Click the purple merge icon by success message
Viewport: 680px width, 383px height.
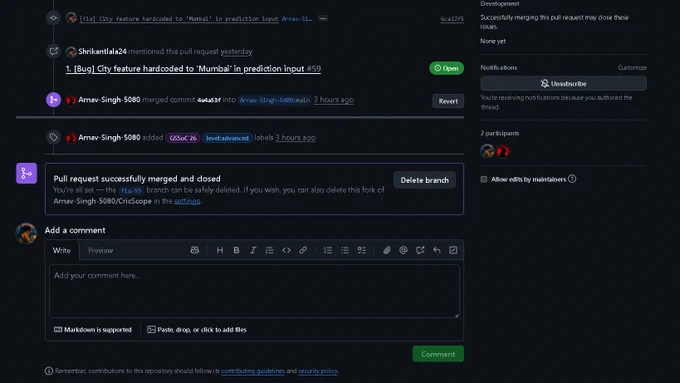[26, 173]
